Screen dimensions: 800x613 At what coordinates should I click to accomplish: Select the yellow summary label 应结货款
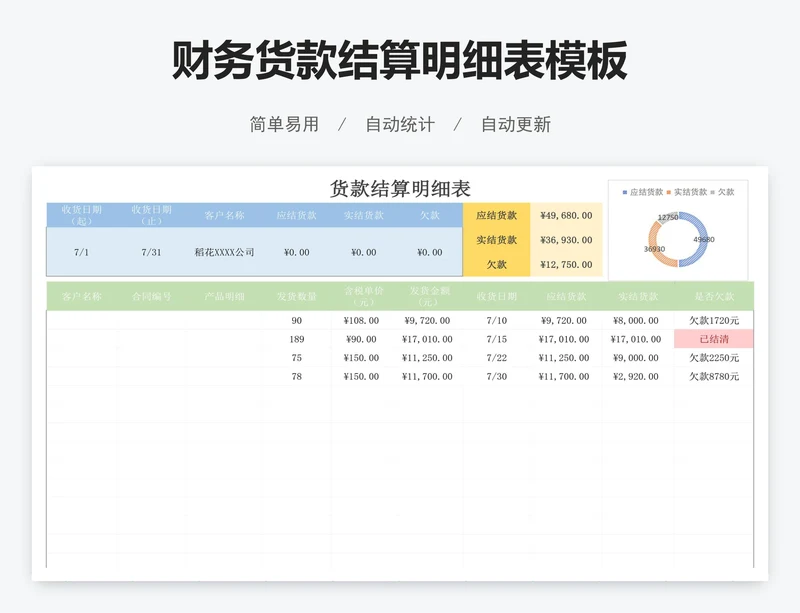(x=496, y=215)
